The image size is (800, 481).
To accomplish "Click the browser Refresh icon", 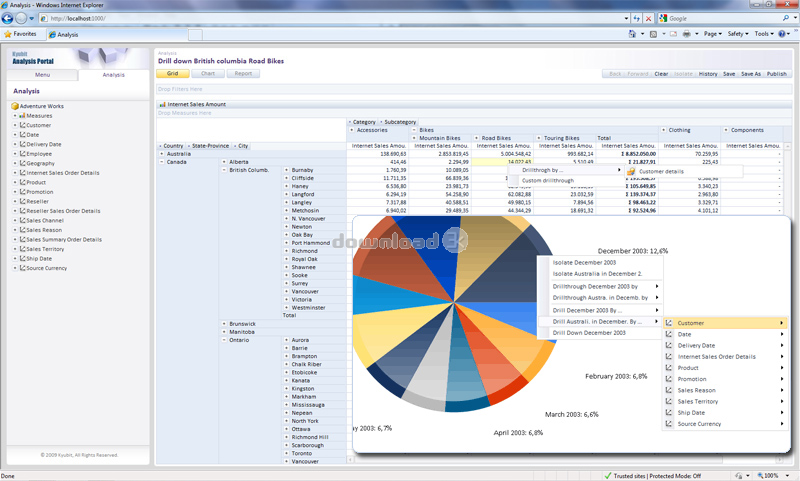I will (637, 18).
